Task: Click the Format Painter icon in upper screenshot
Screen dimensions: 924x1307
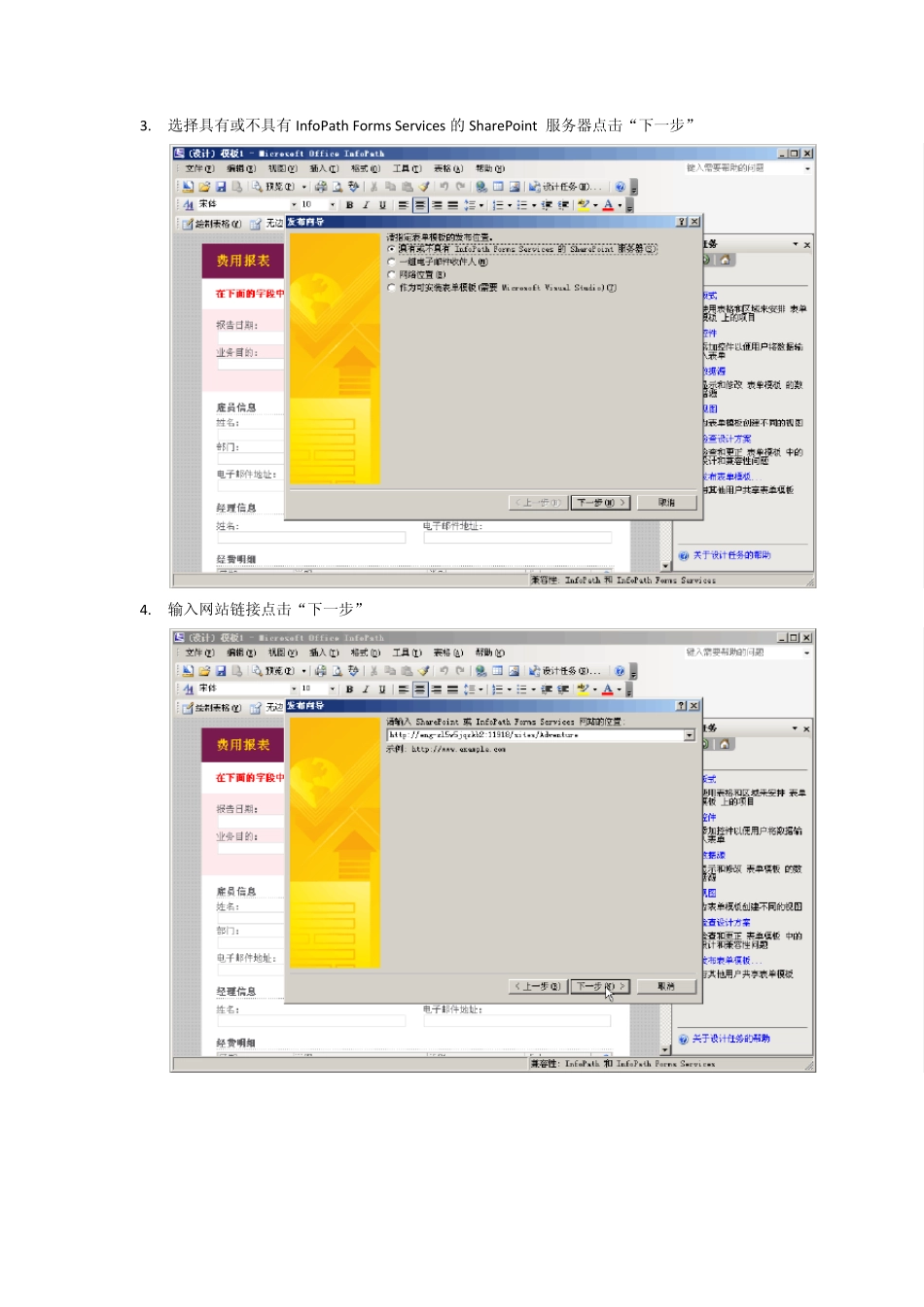Action: pos(424,186)
